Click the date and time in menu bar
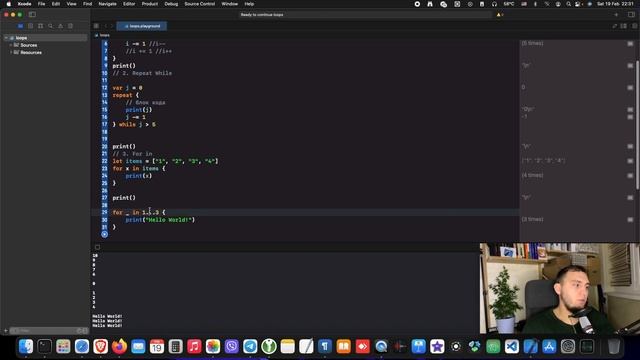640x360 pixels. click(615, 4)
